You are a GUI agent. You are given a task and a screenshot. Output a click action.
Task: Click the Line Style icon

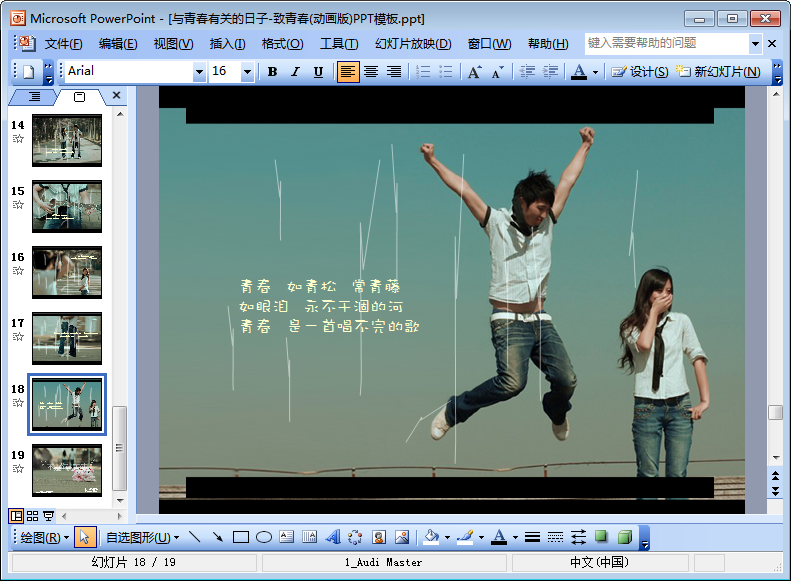(533, 537)
